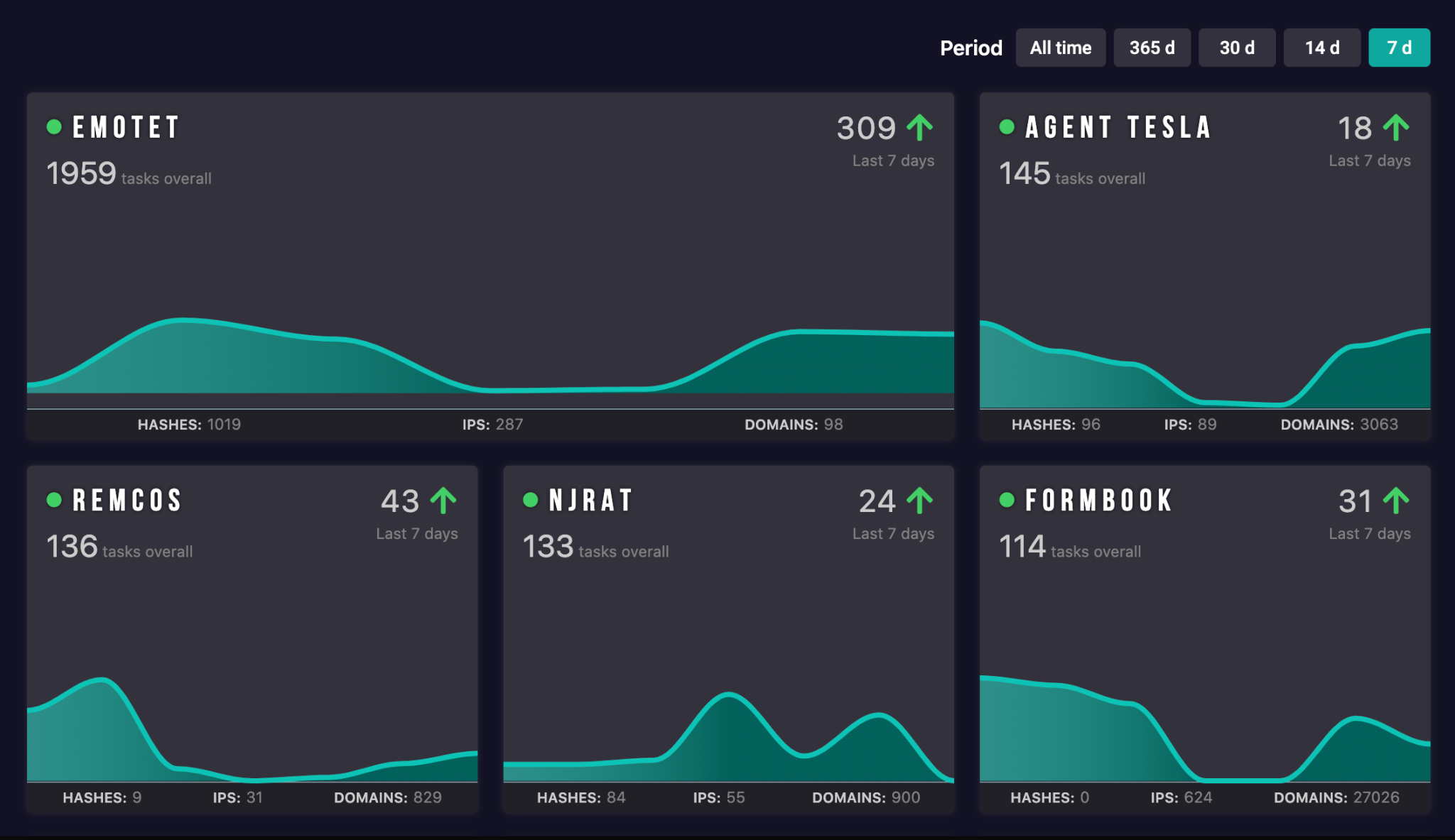The width and height of the screenshot is (1455, 840).
Task: Click green status dot beside Formbook
Action: [1007, 500]
